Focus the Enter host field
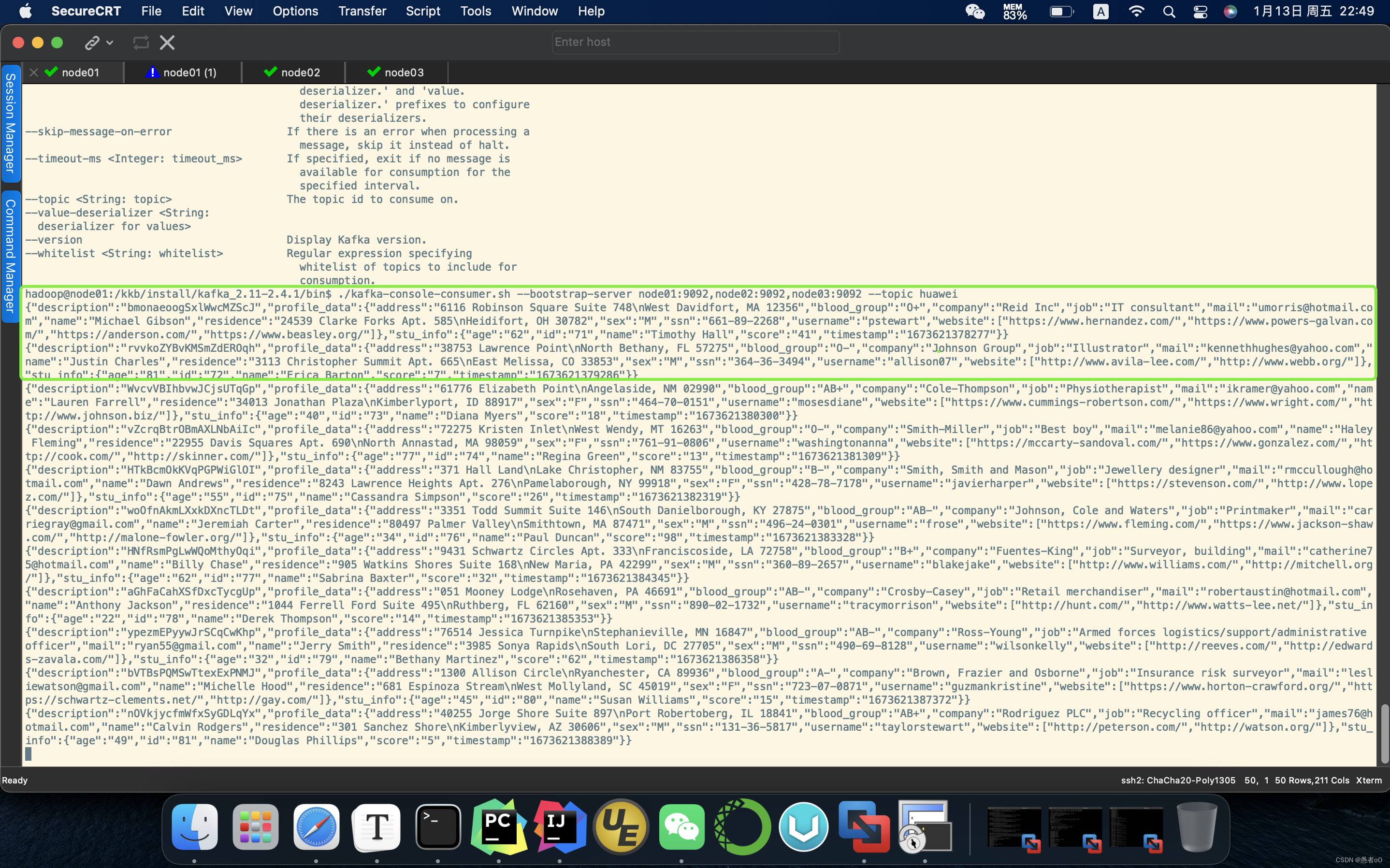This screenshot has height=868, width=1390. click(695, 42)
